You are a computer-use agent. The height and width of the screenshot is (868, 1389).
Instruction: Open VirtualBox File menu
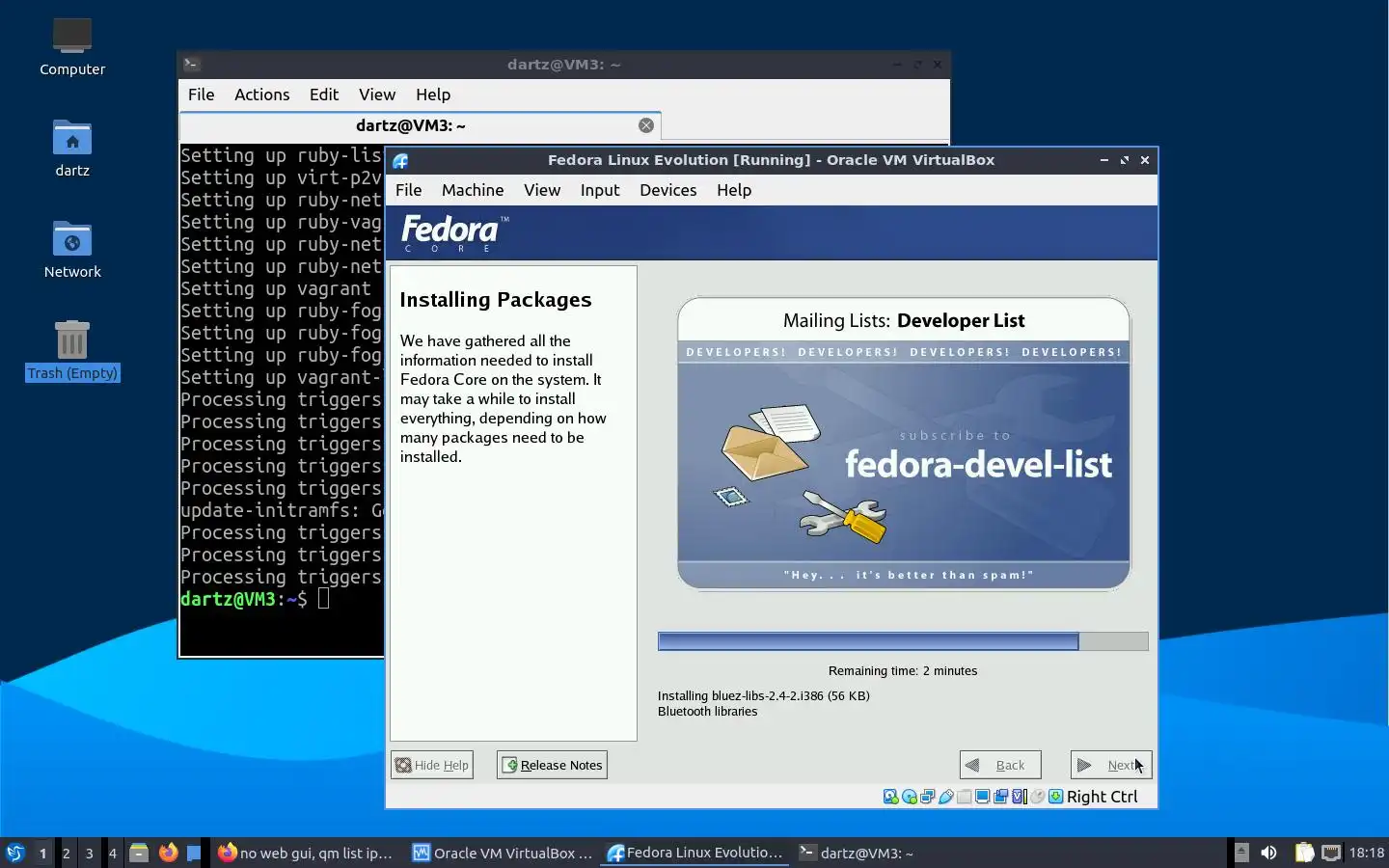pyautogui.click(x=409, y=190)
